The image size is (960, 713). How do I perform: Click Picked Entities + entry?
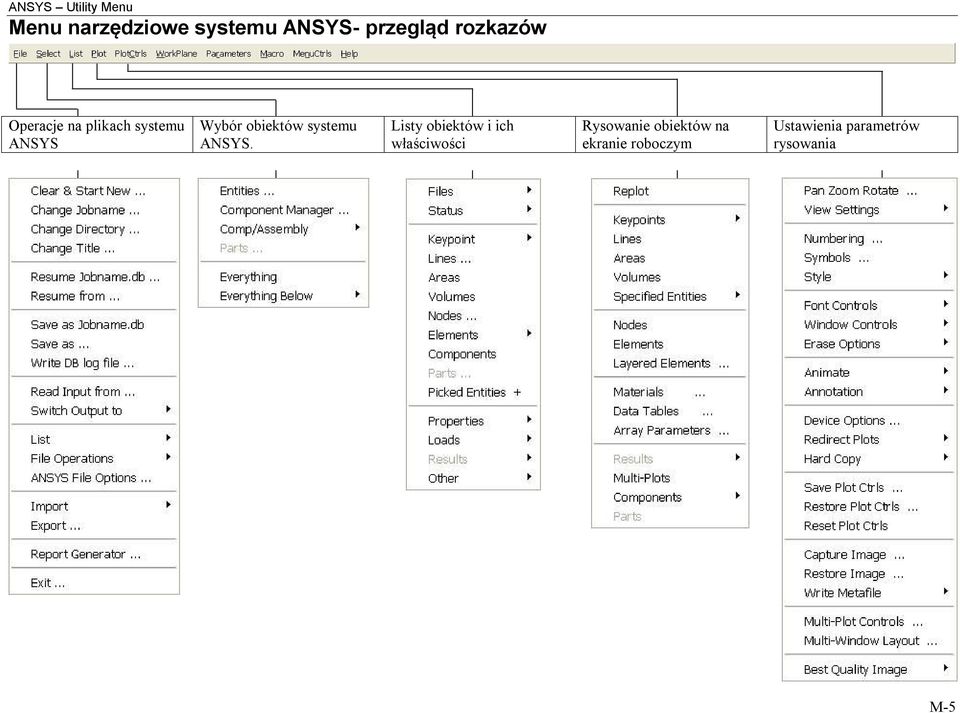(x=473, y=392)
